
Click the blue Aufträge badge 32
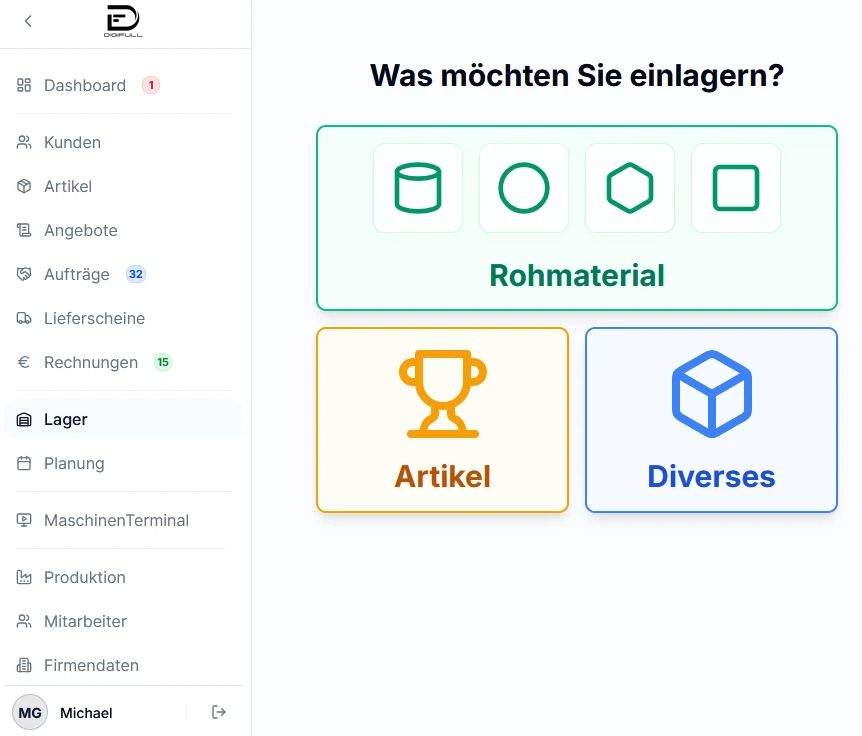(136, 274)
